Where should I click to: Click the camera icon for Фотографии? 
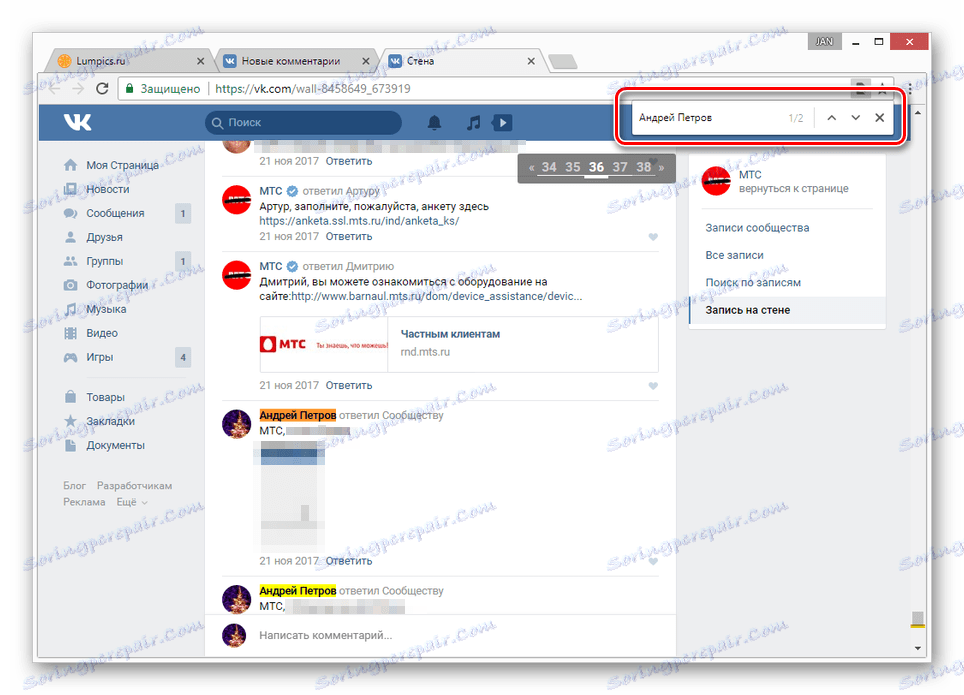point(71,285)
